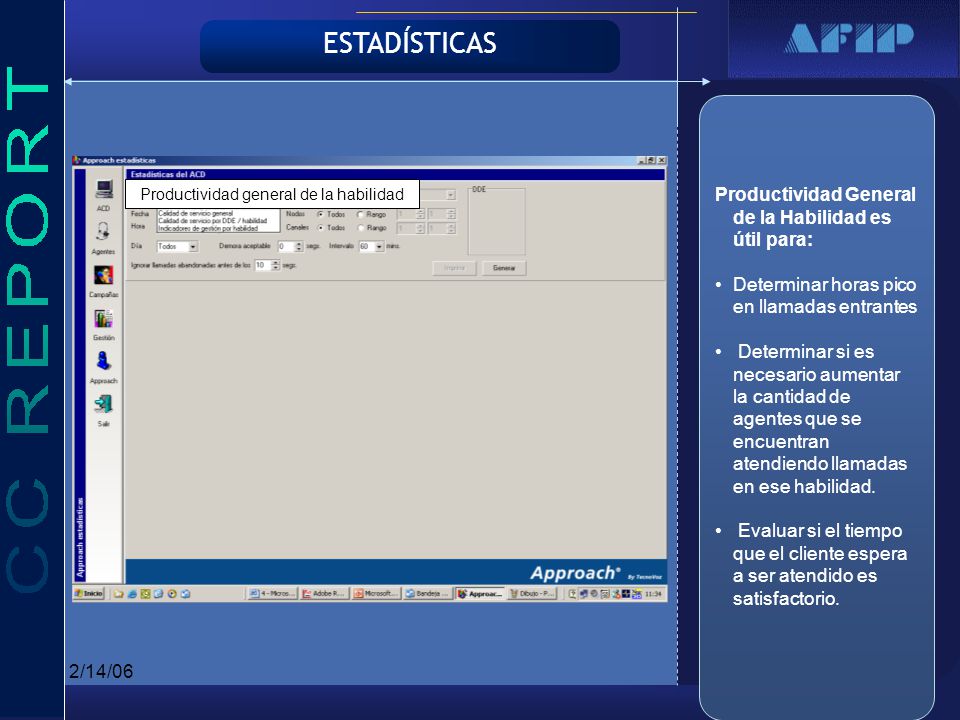This screenshot has height=720, width=960.
Task: Choose 'Indicadores de gestión por habilidad' entry
Action: (x=208, y=228)
